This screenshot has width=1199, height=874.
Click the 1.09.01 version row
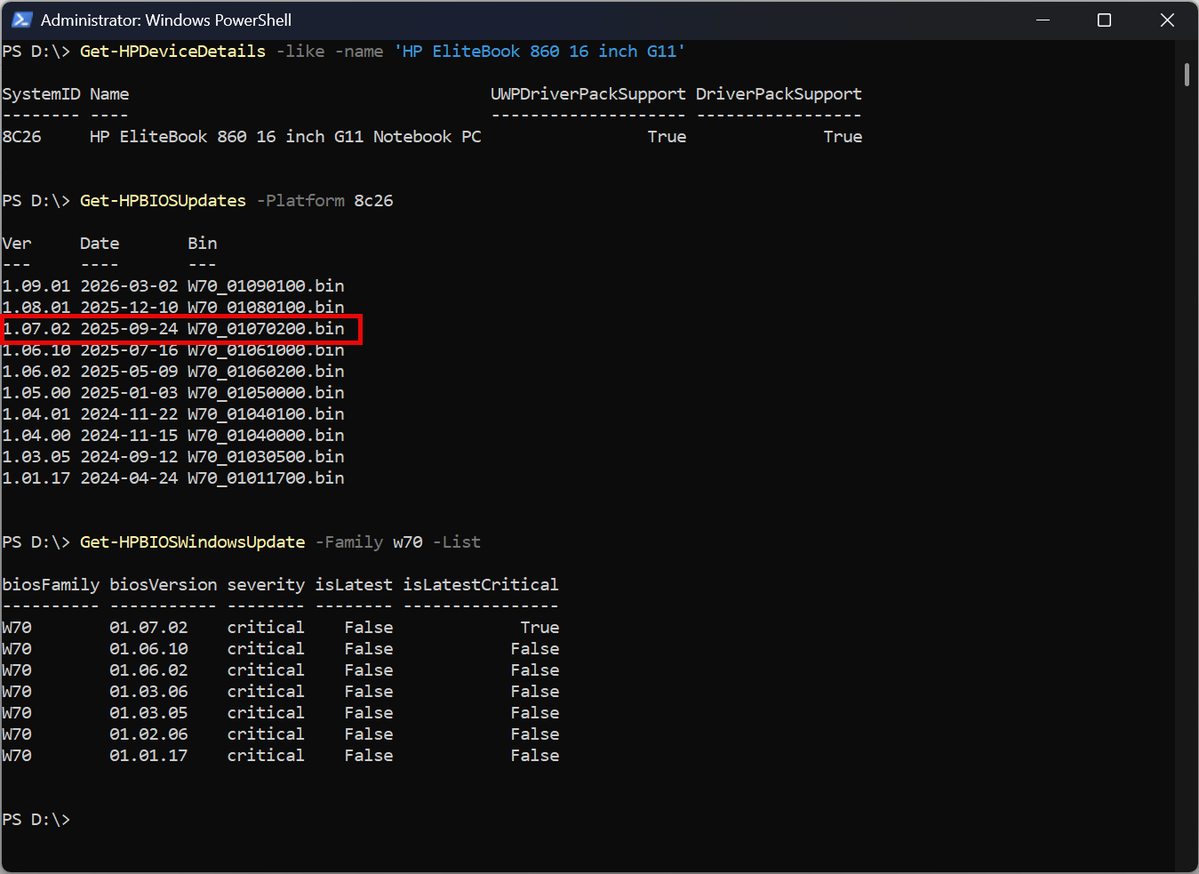click(173, 286)
